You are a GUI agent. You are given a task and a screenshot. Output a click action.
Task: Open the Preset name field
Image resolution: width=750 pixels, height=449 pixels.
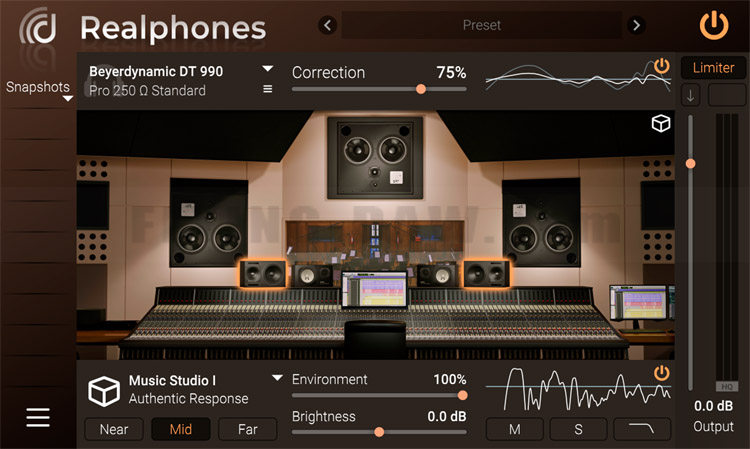click(x=482, y=25)
